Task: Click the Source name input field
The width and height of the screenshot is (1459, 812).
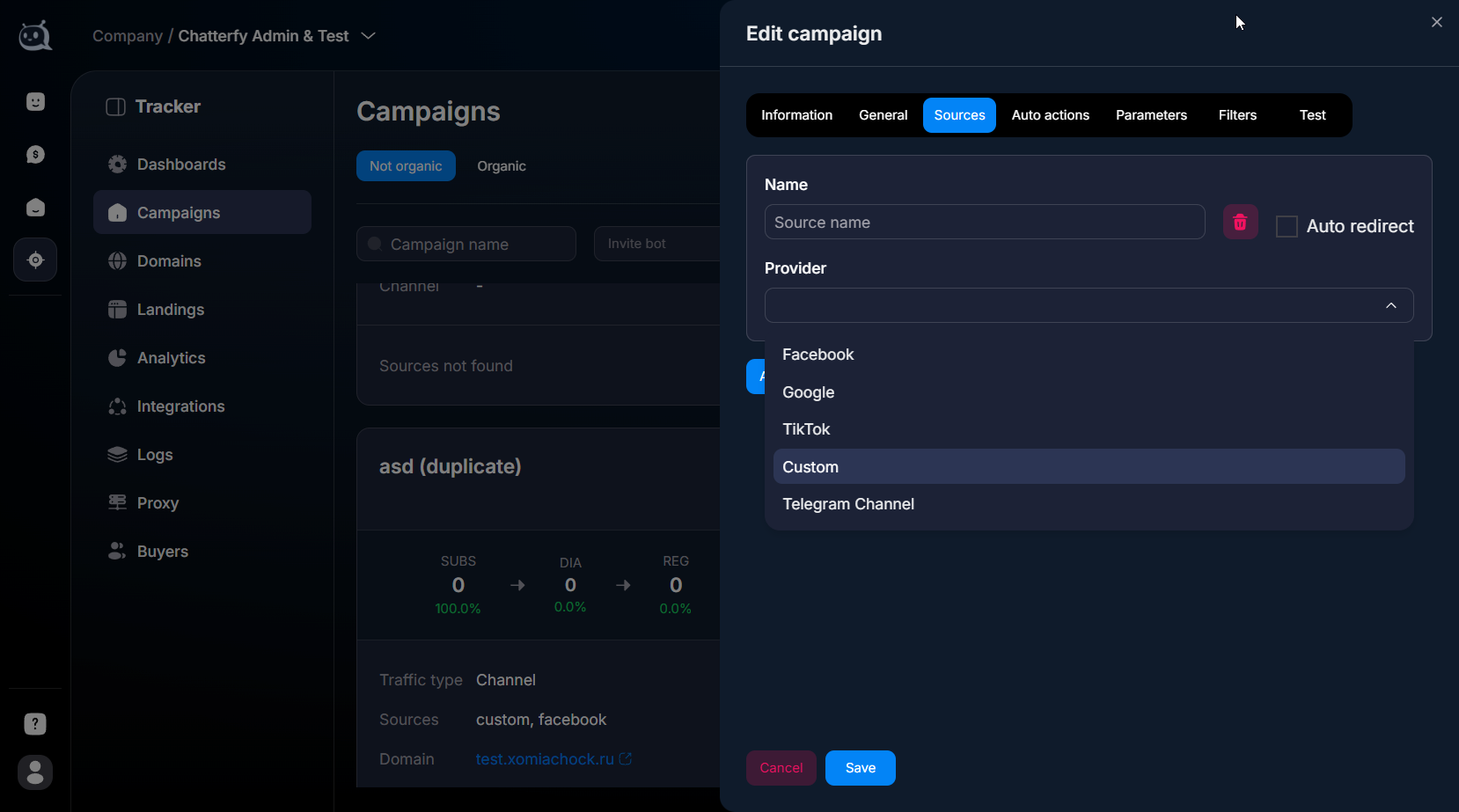Action: 985,223
